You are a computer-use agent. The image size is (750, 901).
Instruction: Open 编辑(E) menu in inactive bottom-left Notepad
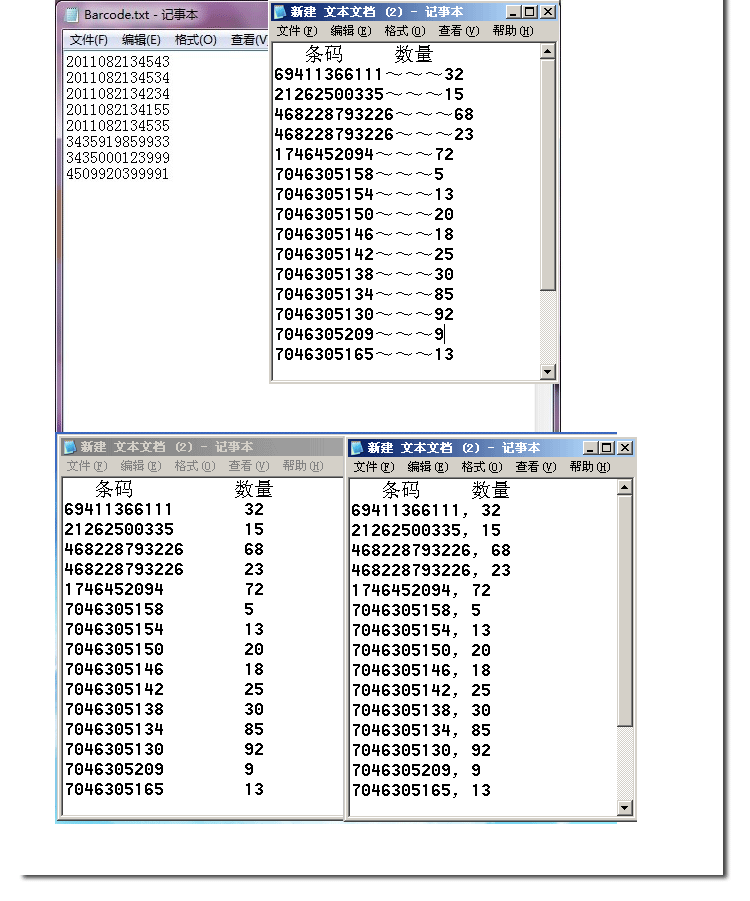pos(141,465)
